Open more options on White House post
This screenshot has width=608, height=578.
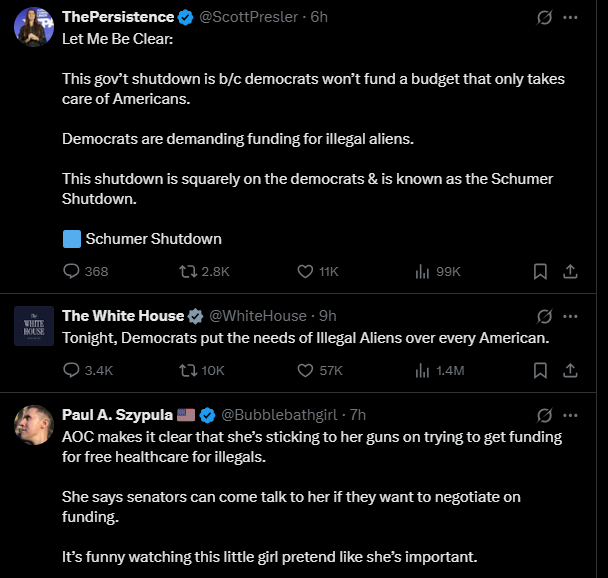(571, 316)
